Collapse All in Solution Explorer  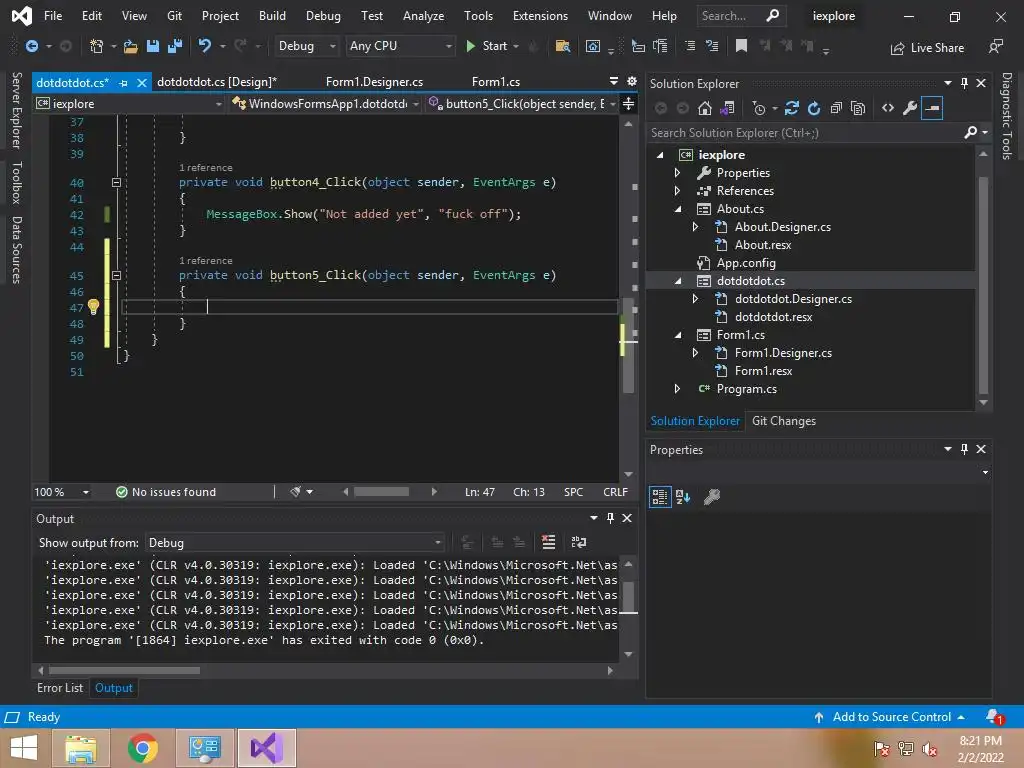click(836, 108)
